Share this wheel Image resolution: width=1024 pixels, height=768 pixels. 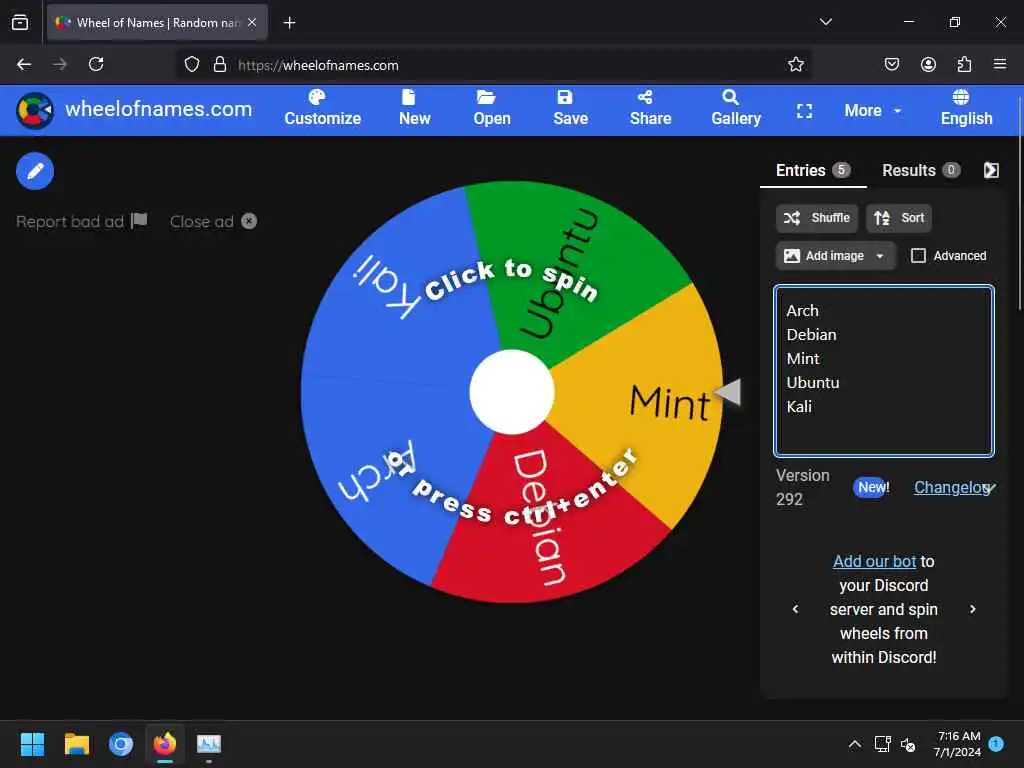click(x=650, y=109)
